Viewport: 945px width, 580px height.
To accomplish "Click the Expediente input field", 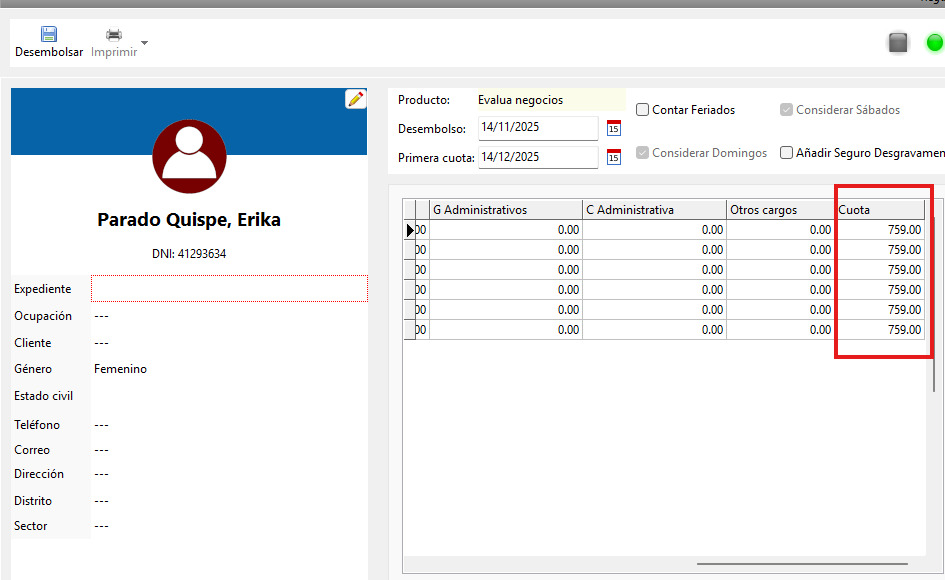I will coord(229,289).
